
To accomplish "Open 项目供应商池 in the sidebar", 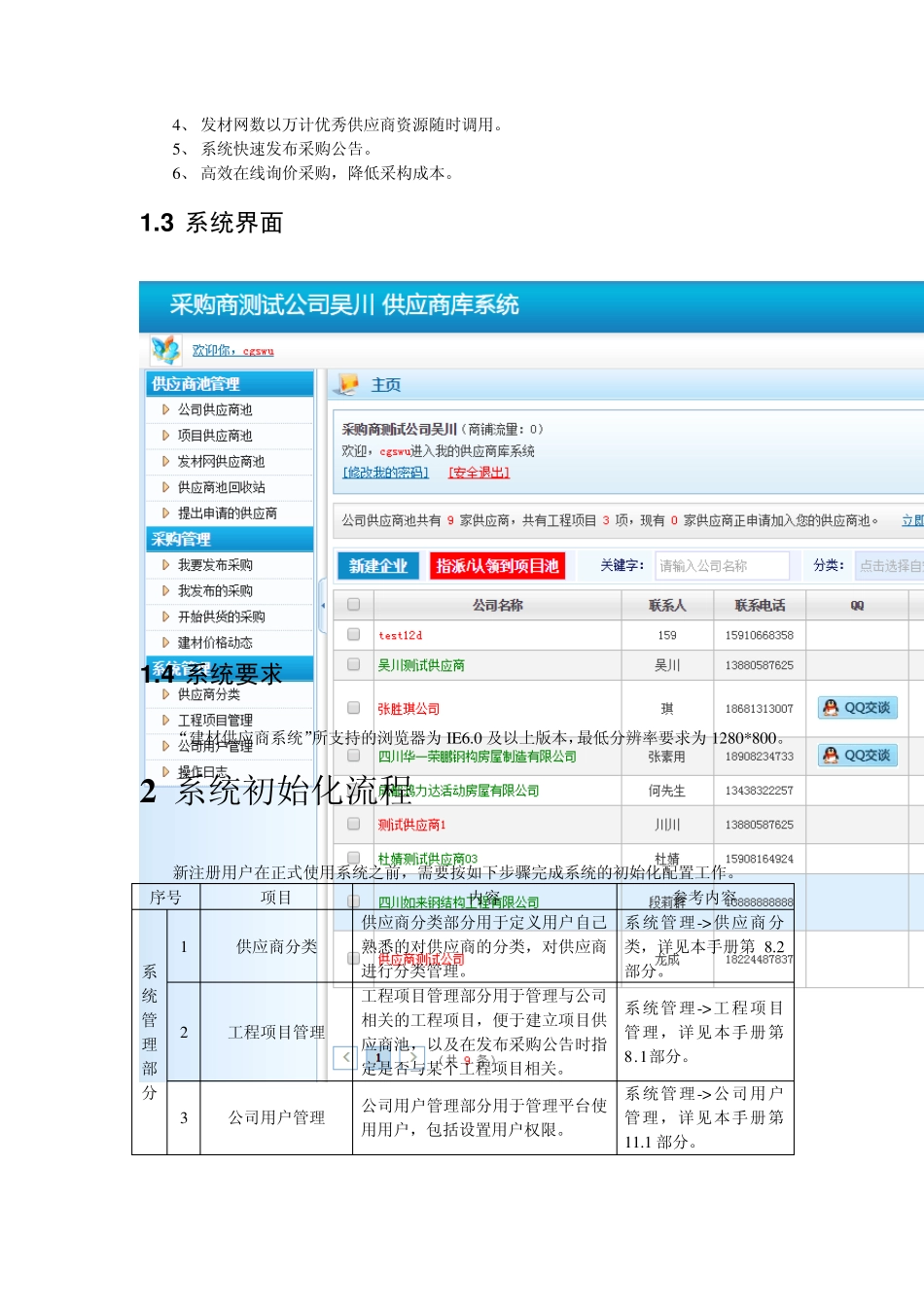I will tap(215, 436).
